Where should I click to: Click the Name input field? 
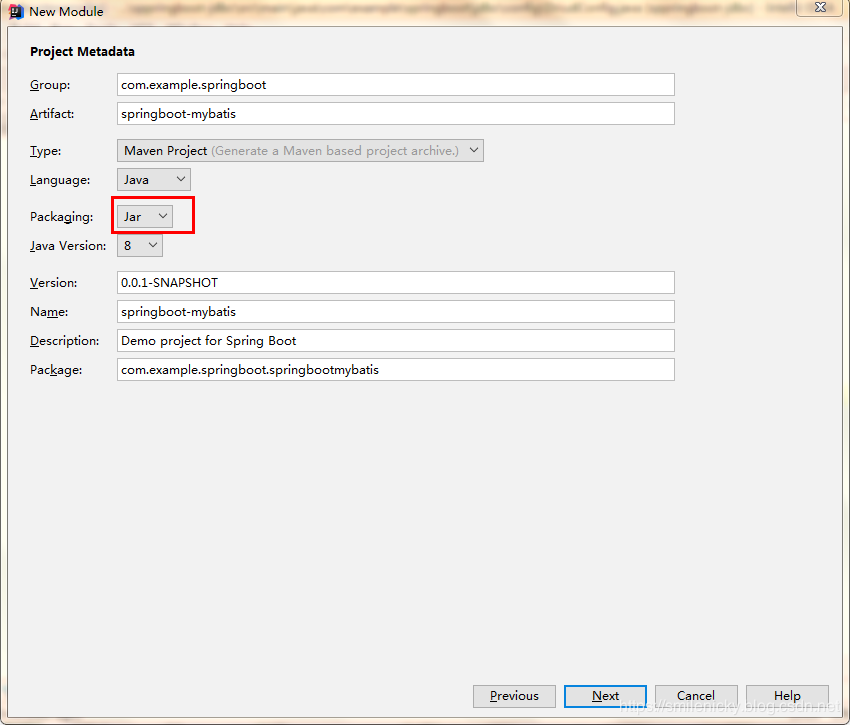click(396, 312)
